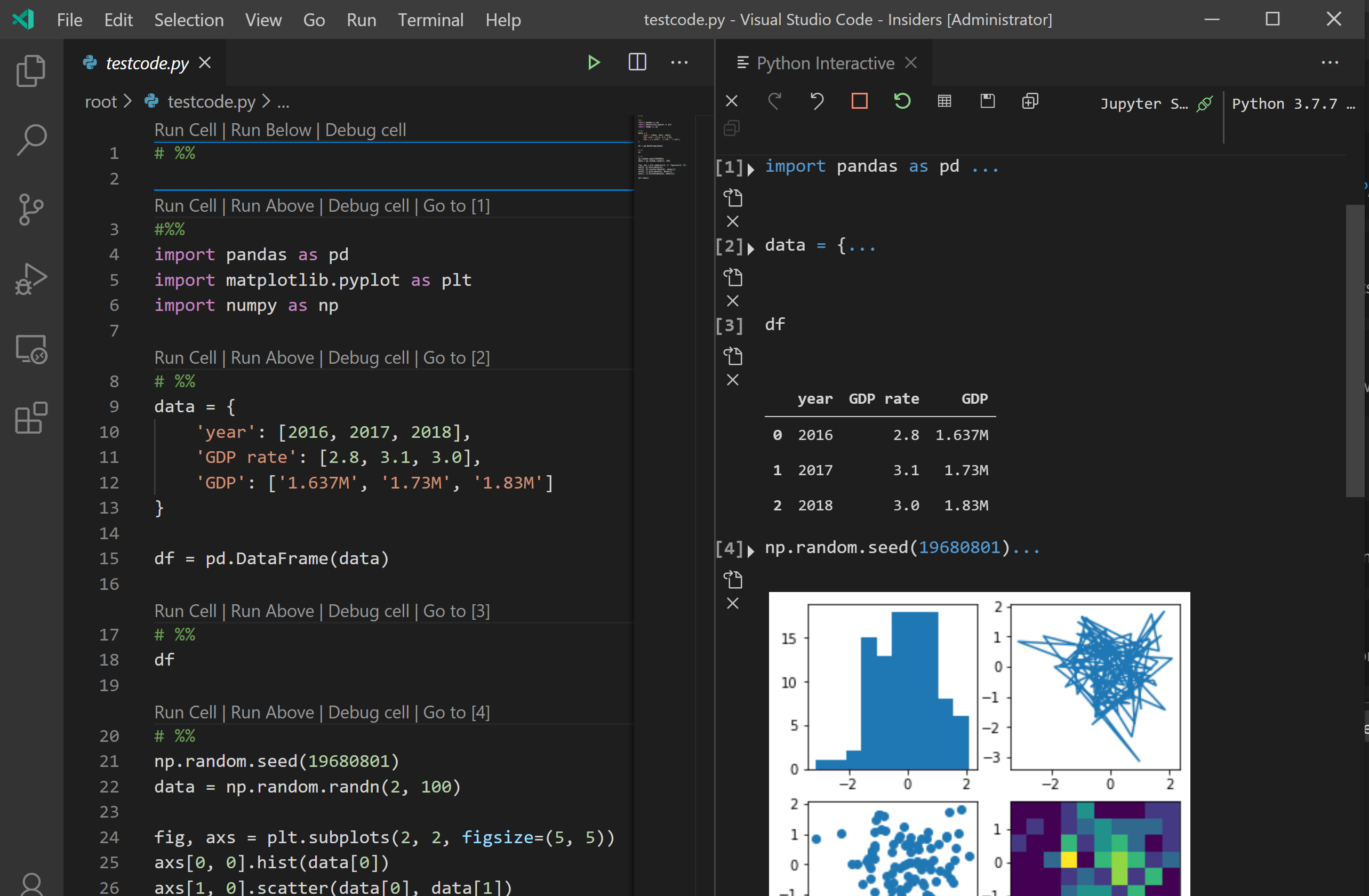The height and width of the screenshot is (896, 1369).
Task: Delete cell [3] from interactive window
Action: (x=733, y=380)
